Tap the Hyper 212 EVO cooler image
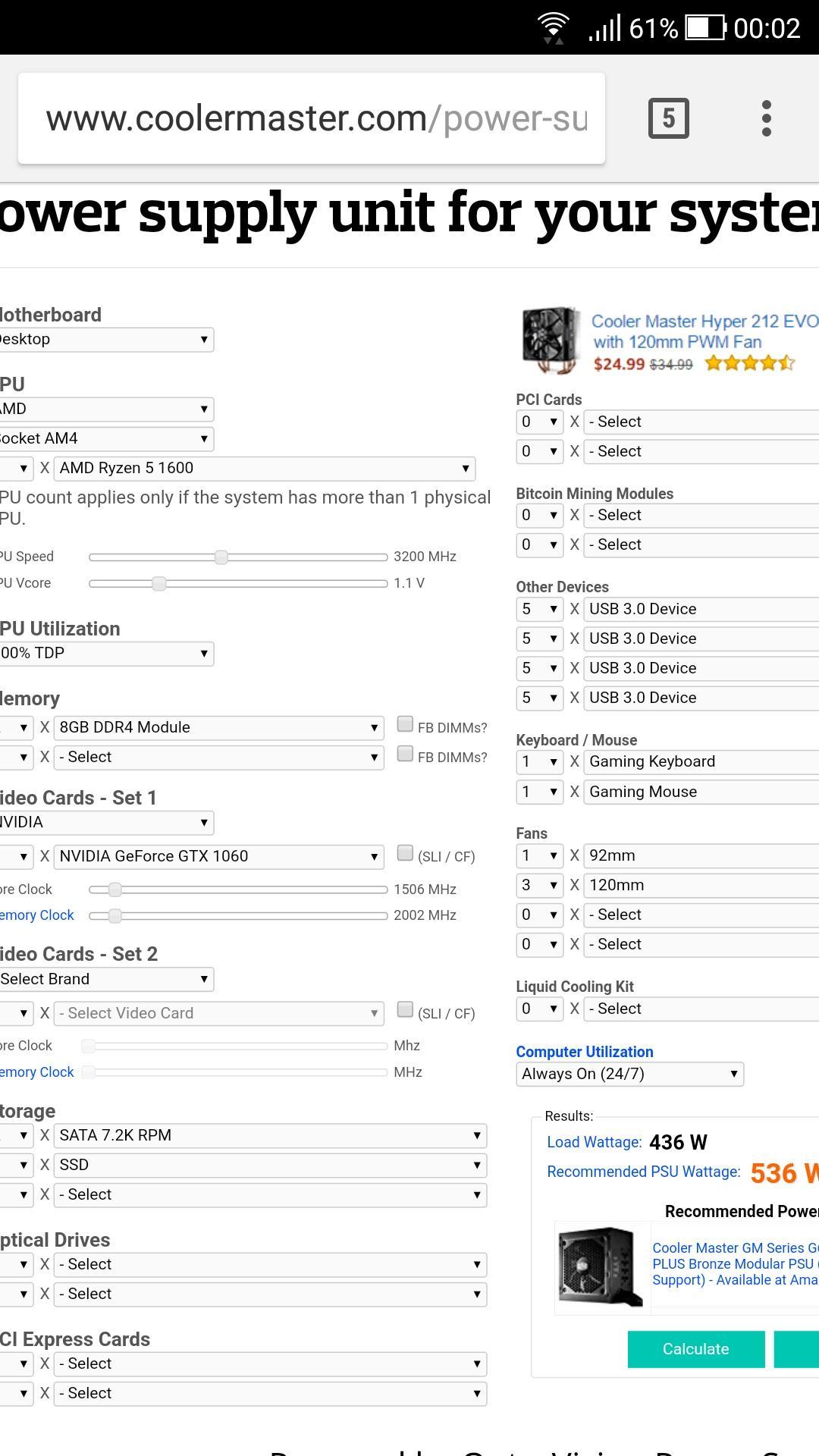 [x=551, y=340]
